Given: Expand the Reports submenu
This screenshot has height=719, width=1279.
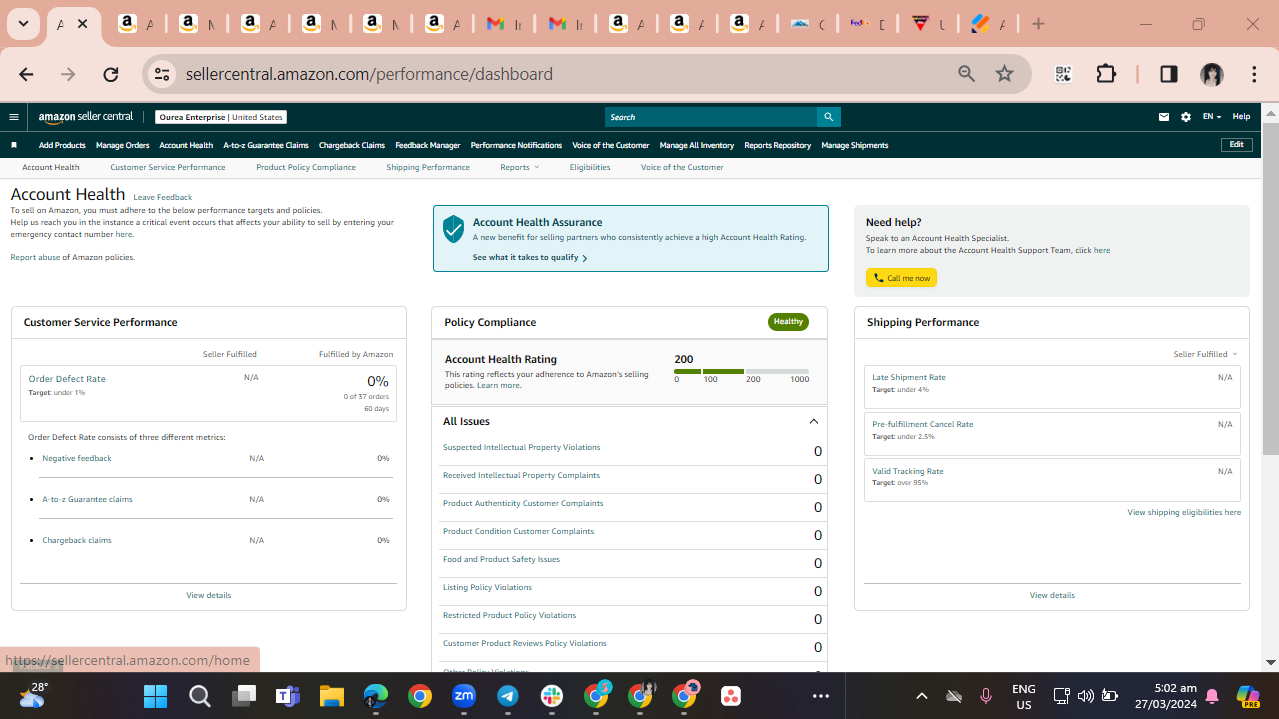Looking at the screenshot, I should 519,167.
